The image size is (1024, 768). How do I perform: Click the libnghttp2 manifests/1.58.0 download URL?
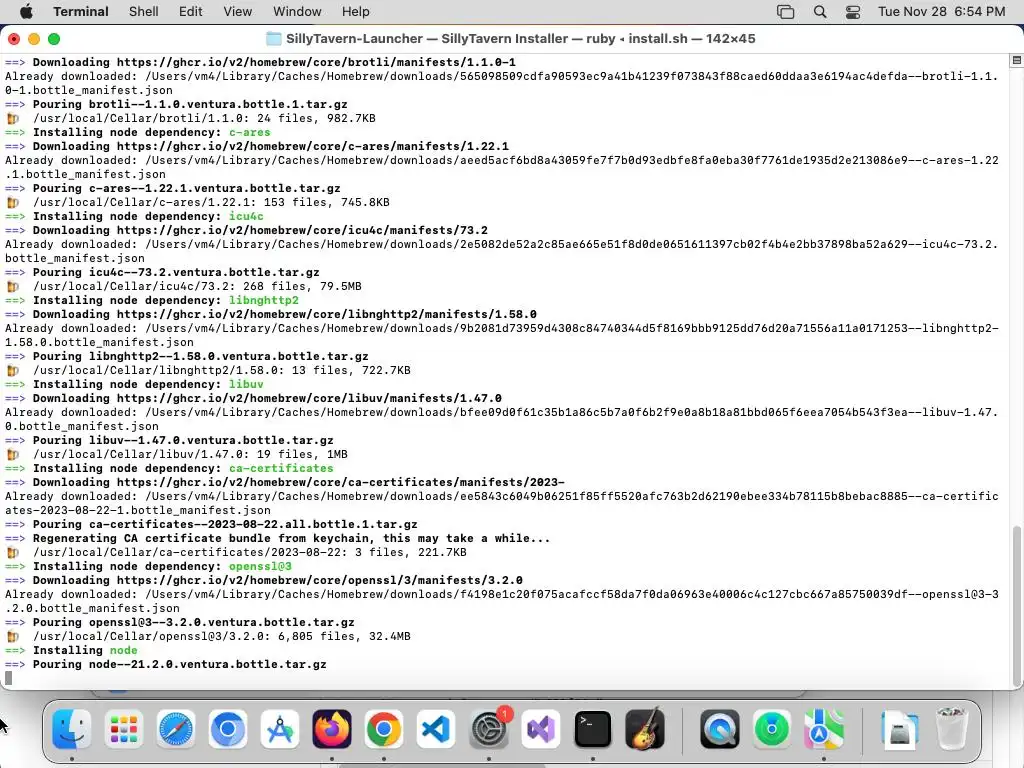(x=327, y=314)
